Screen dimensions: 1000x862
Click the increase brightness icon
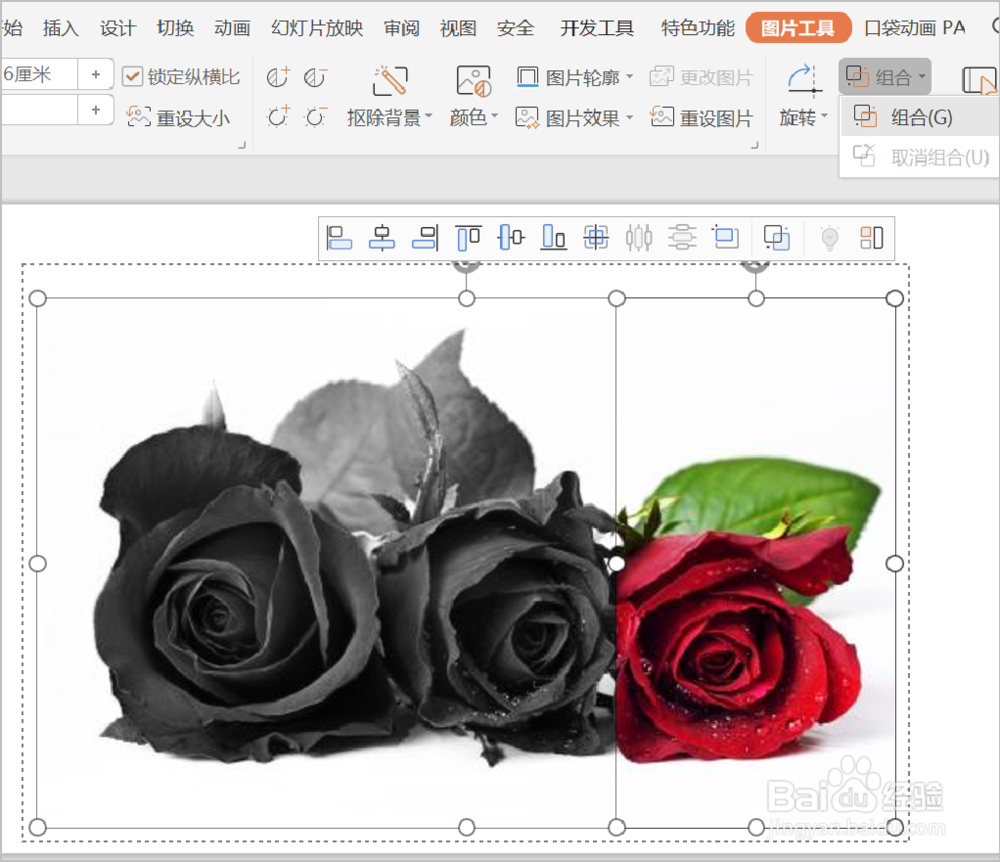(x=277, y=117)
